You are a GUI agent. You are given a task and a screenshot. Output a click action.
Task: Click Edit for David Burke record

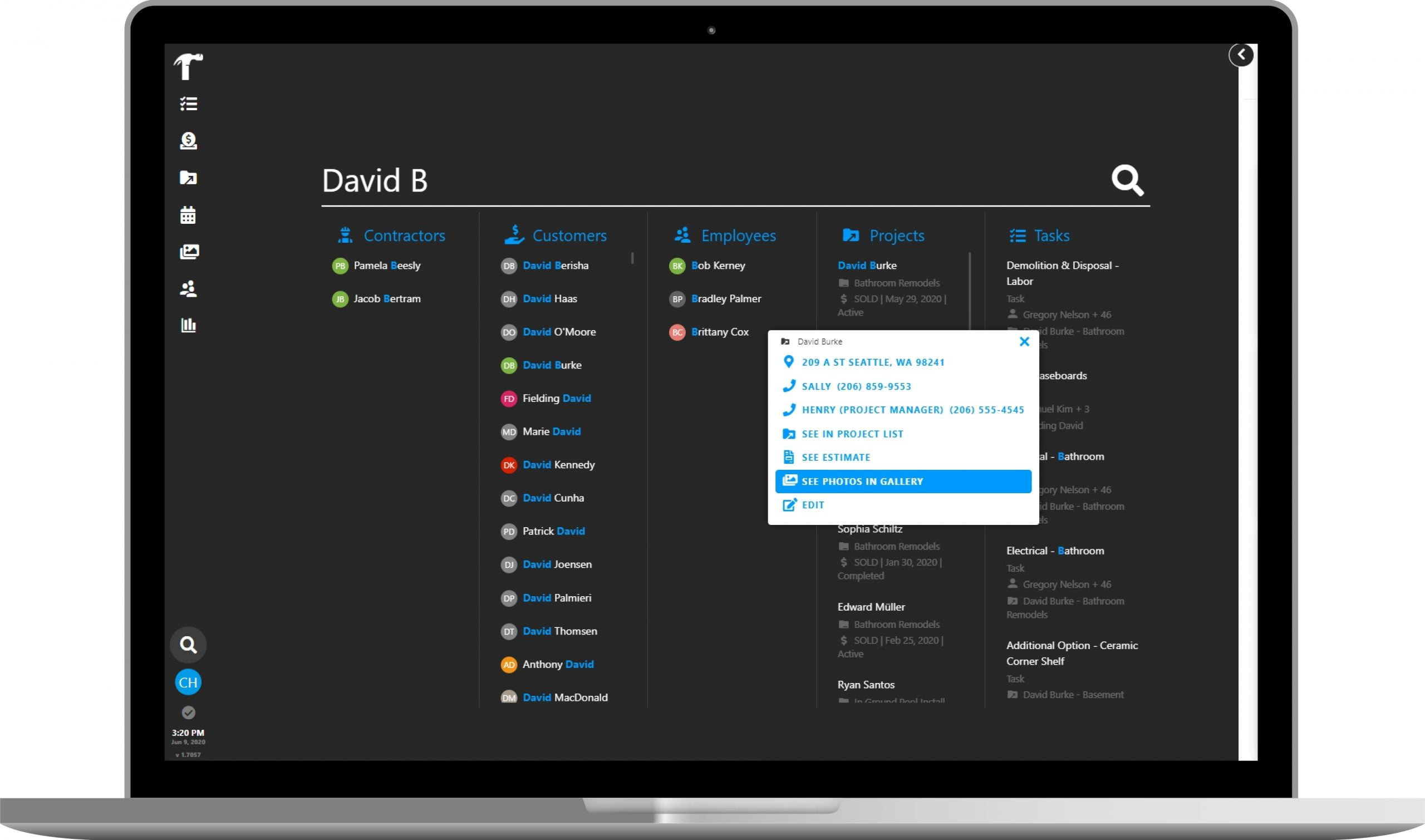(x=812, y=505)
